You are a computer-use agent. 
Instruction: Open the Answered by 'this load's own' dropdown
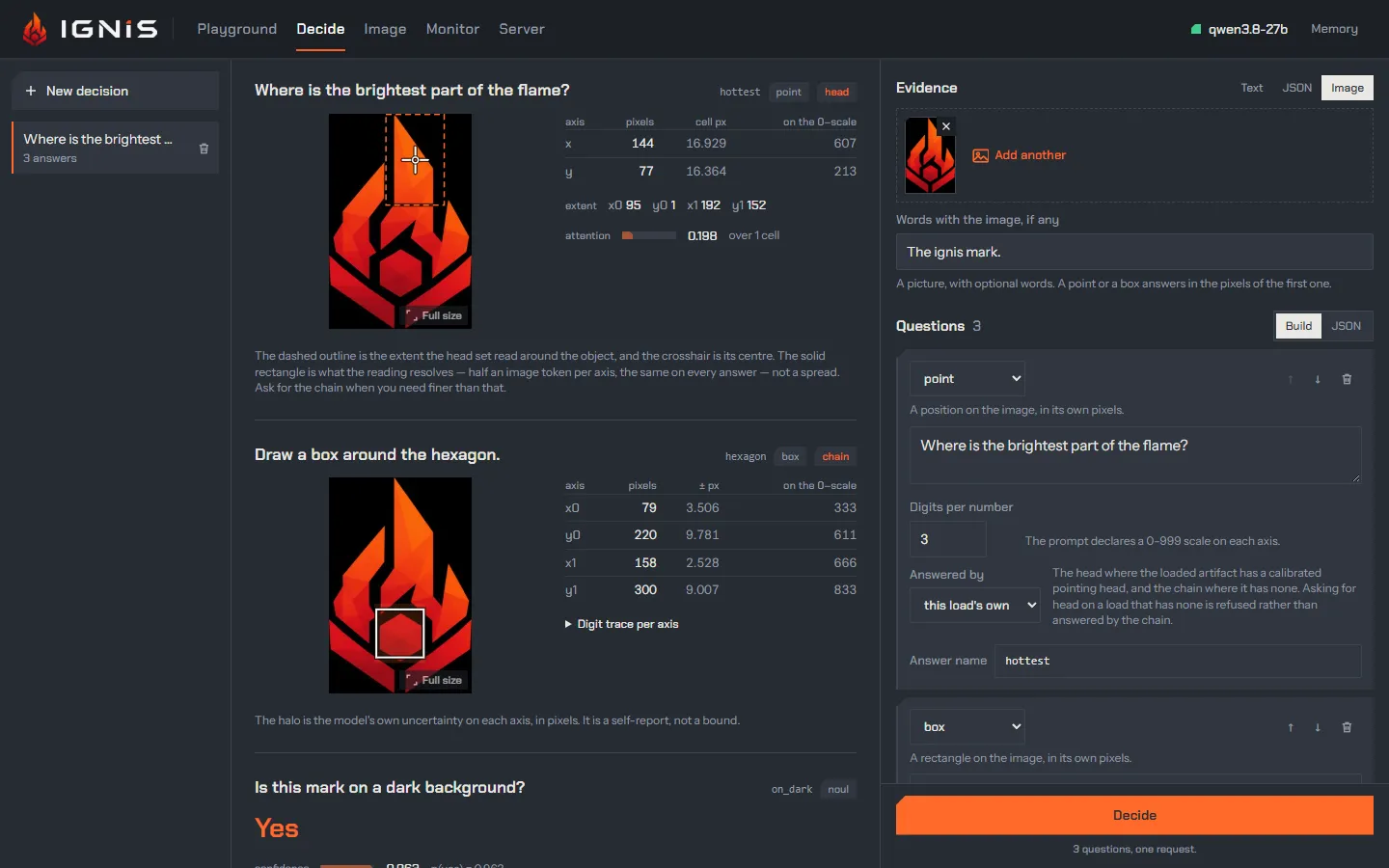975,606
